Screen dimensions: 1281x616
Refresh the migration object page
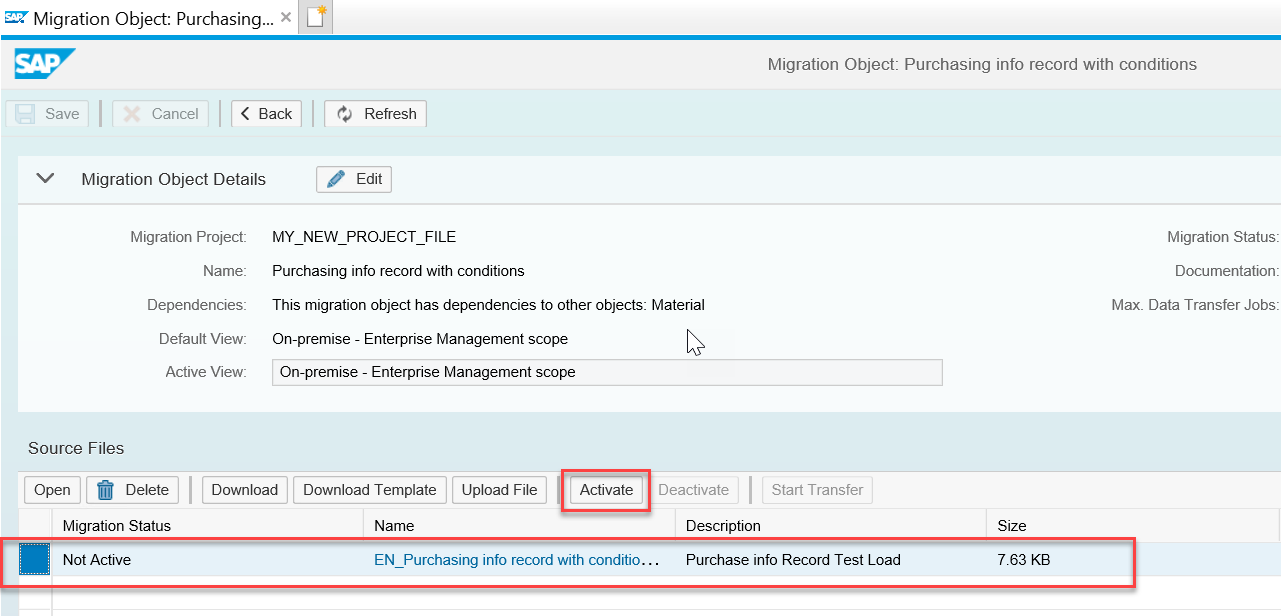coord(376,114)
